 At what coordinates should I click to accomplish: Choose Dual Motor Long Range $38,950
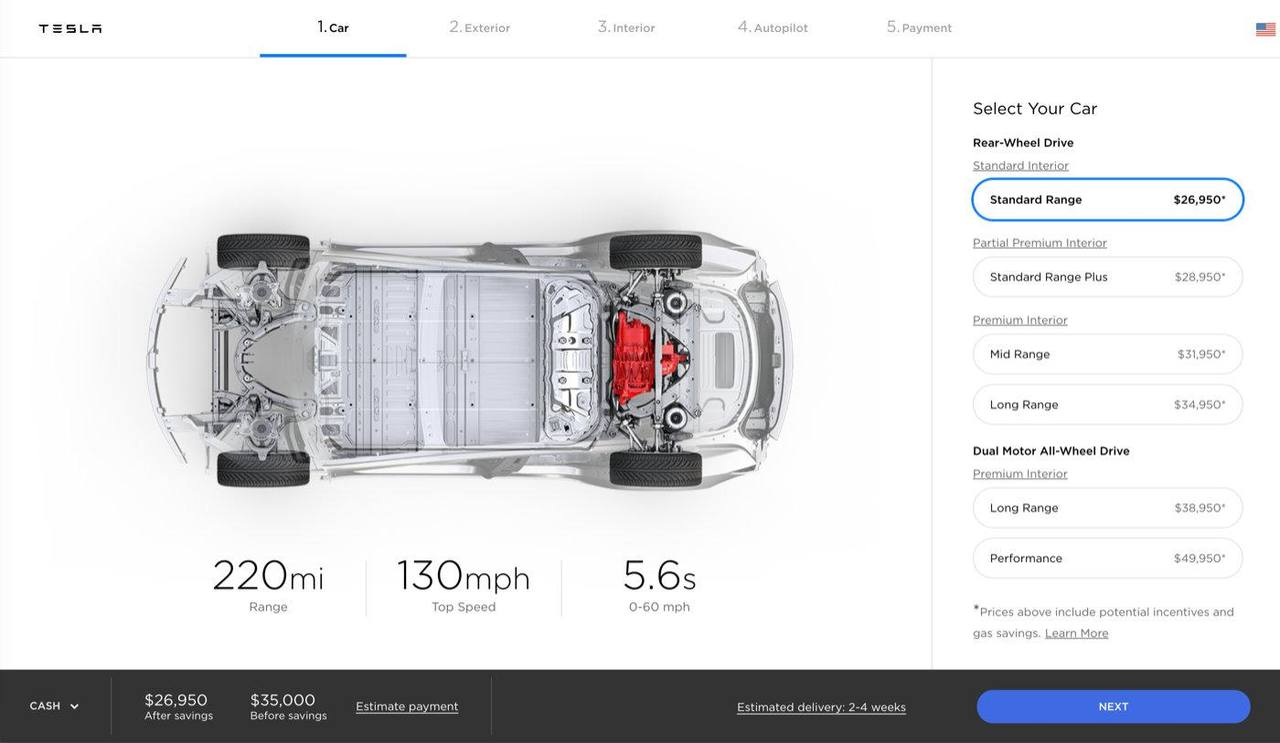coord(1107,508)
